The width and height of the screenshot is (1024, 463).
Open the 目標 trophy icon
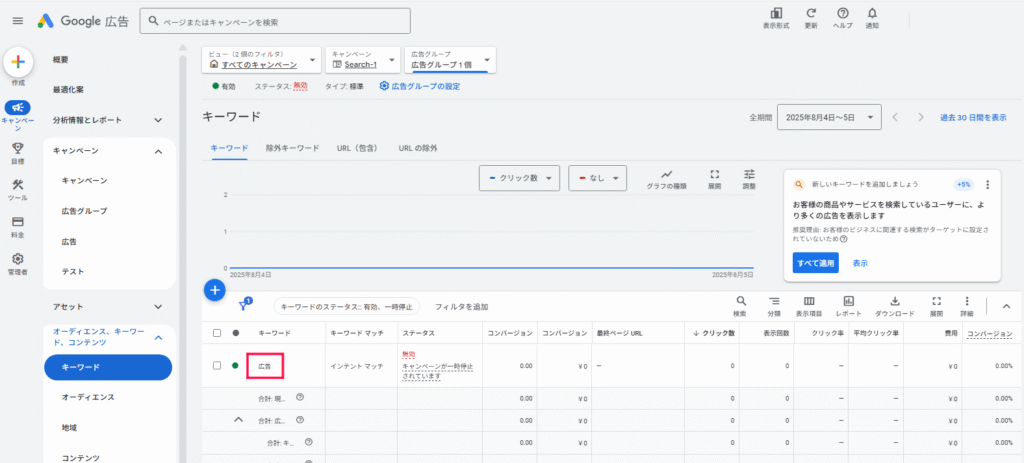(x=18, y=150)
